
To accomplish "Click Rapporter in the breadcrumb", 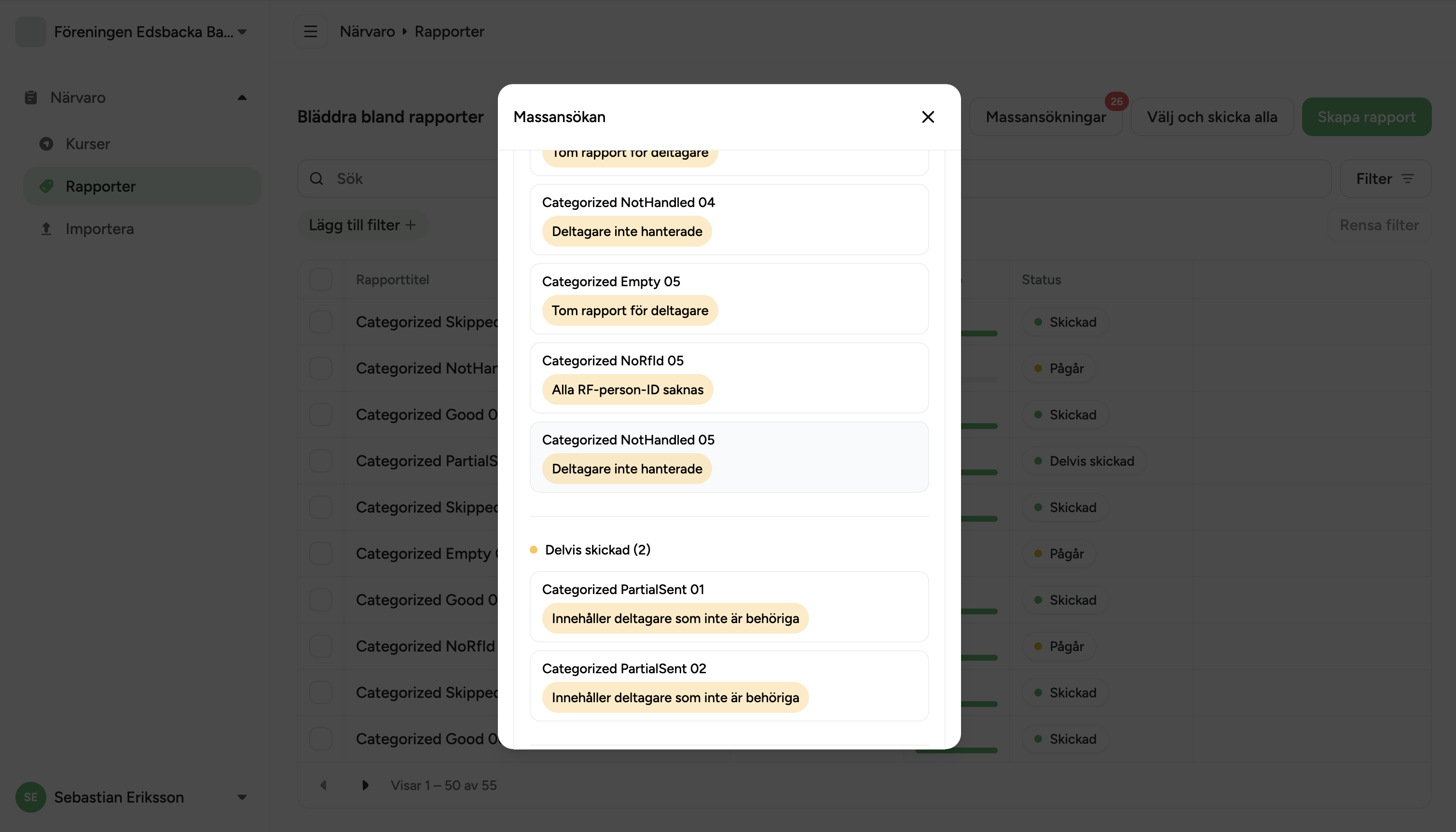I will point(450,31).
